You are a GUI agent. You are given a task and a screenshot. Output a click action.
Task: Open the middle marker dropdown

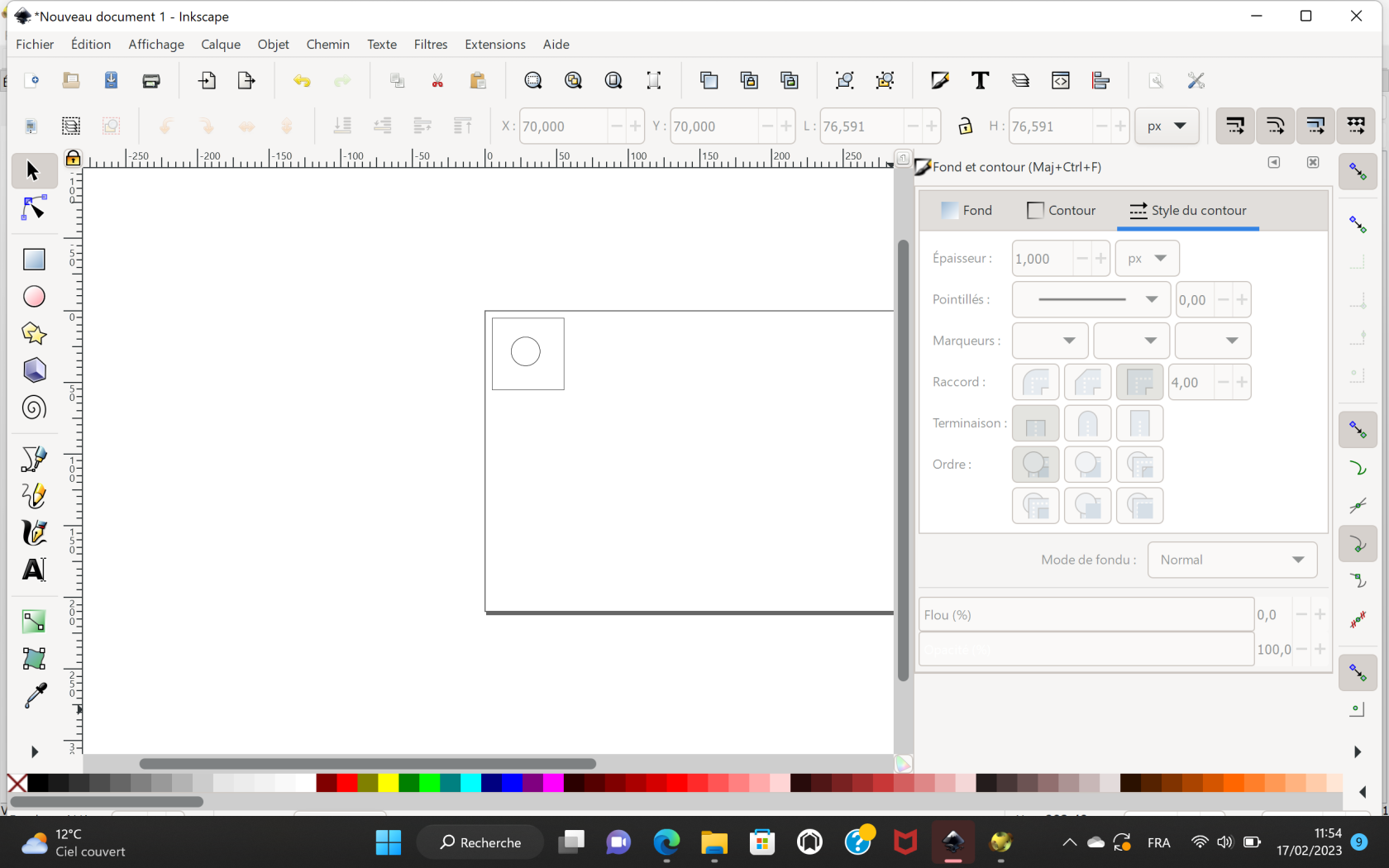coord(1131,341)
